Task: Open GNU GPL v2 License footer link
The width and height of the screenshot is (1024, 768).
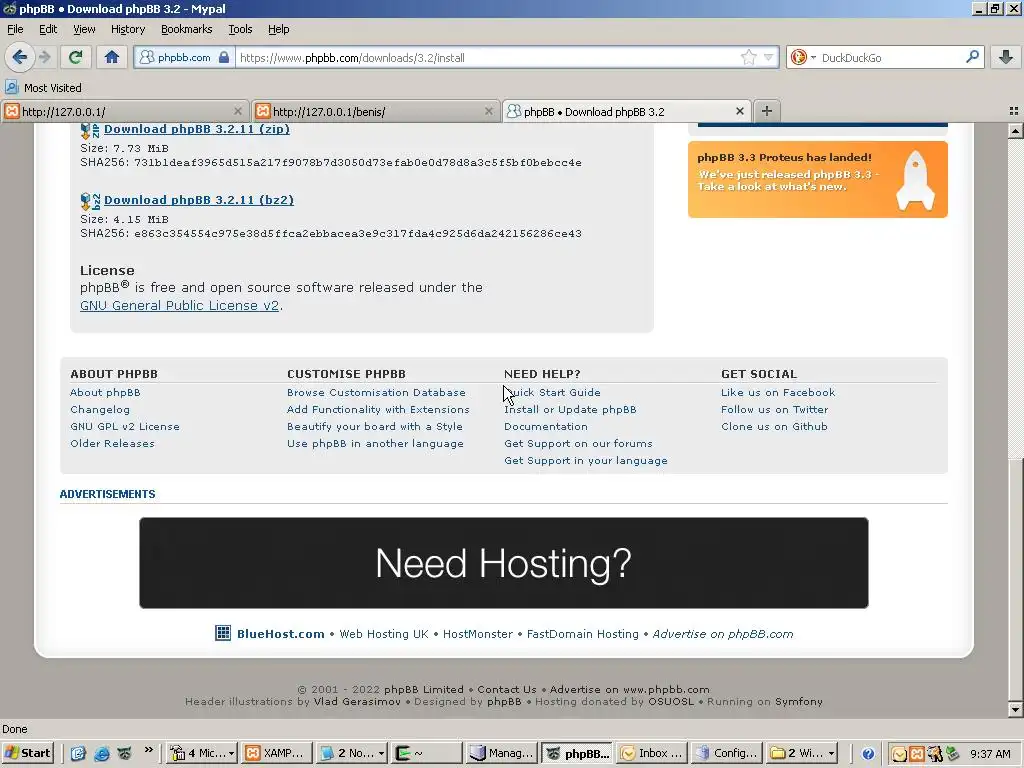Action: [125, 426]
